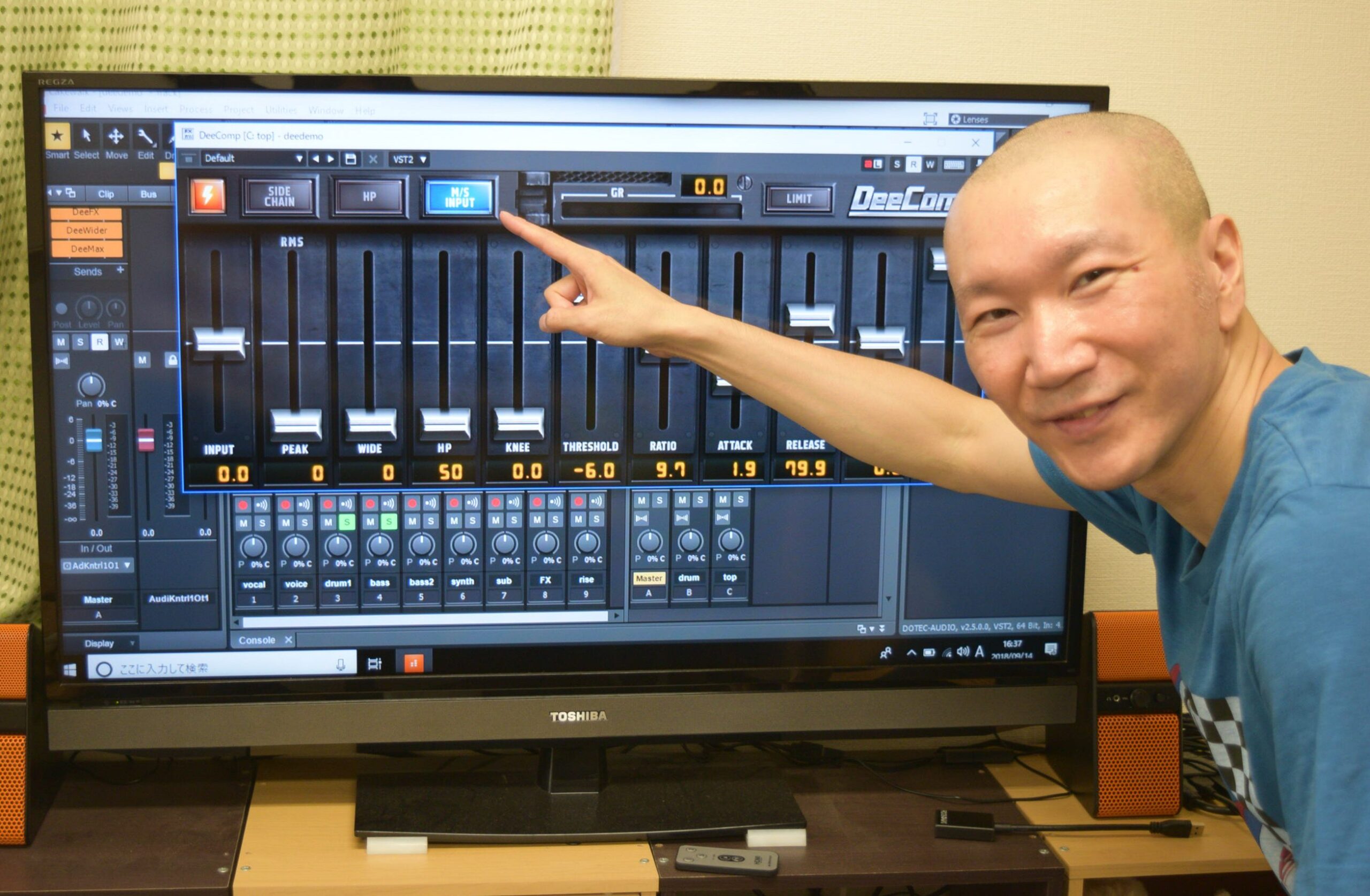
Task: Click the INPUT fader handle
Action: 219,343
